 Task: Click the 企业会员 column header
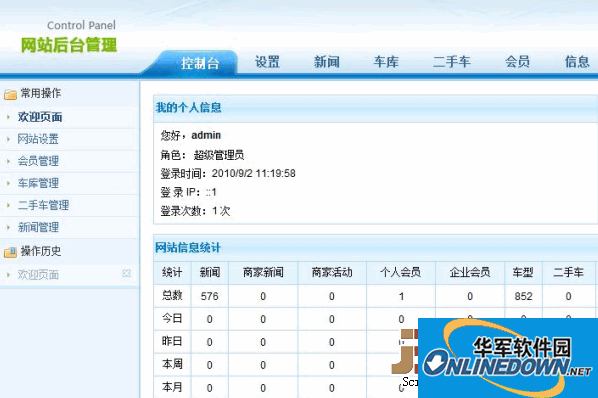469,273
